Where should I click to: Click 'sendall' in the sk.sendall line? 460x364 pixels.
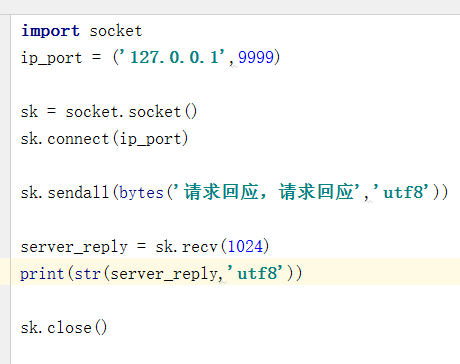click(x=78, y=193)
